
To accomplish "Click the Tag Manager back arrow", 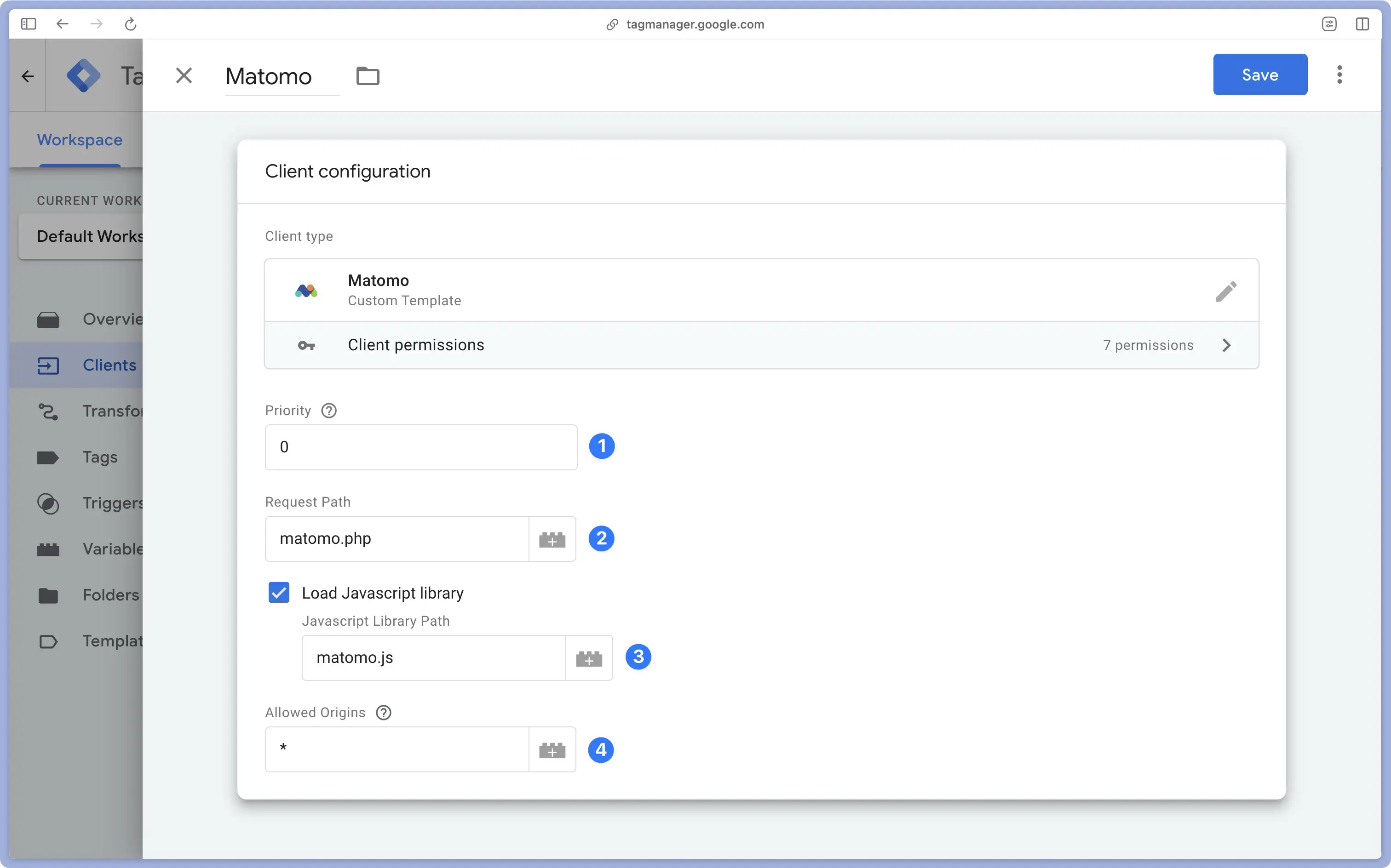I will (x=28, y=76).
